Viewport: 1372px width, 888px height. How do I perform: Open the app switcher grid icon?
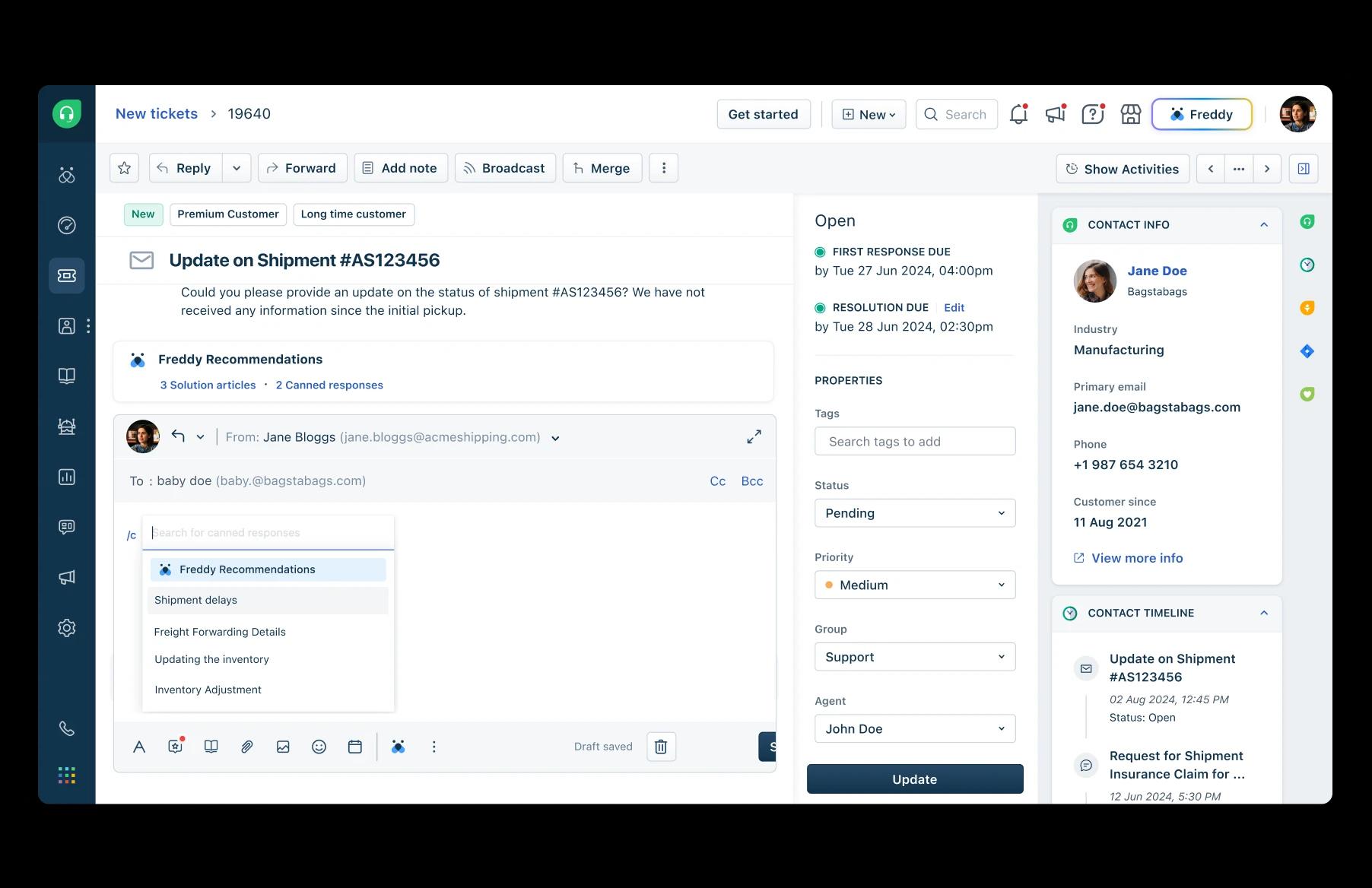click(x=67, y=775)
